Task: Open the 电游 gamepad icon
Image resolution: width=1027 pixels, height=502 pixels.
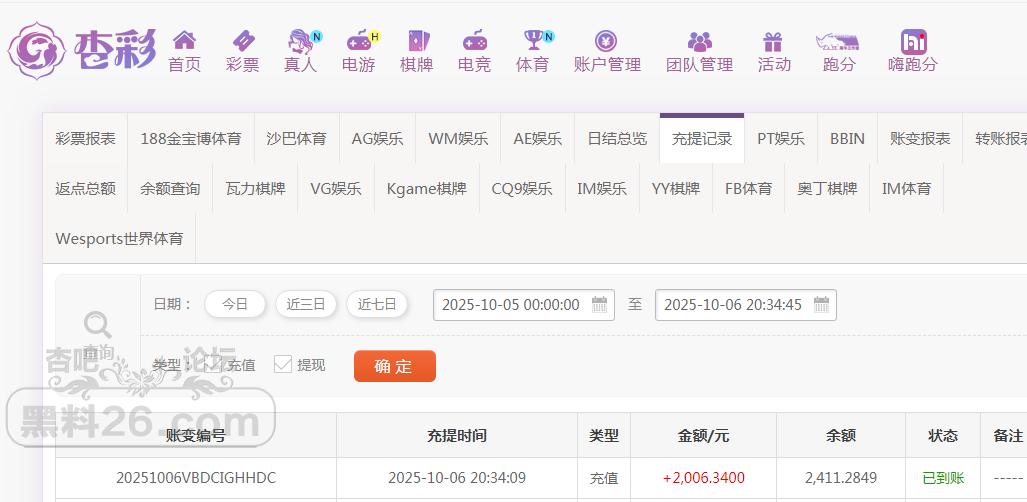Action: tap(358, 41)
